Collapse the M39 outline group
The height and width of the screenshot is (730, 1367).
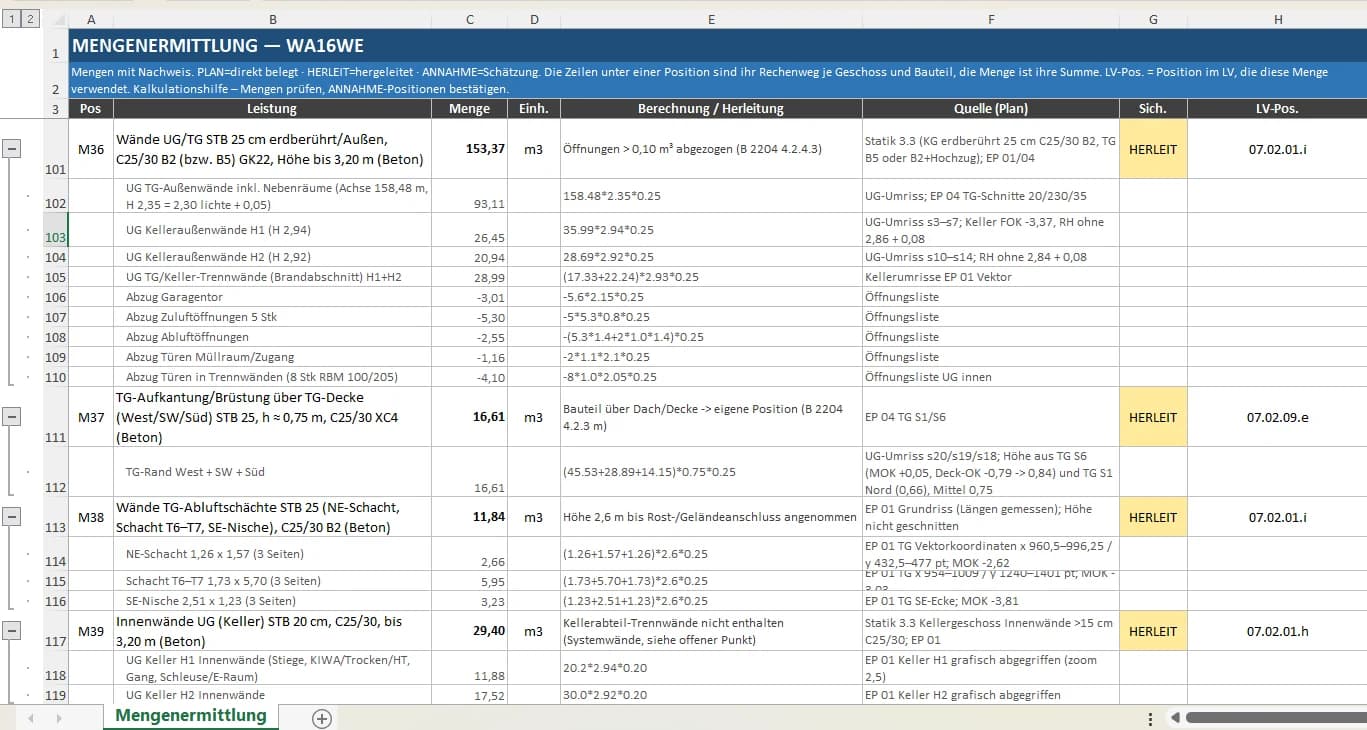pyautogui.click(x=12, y=631)
